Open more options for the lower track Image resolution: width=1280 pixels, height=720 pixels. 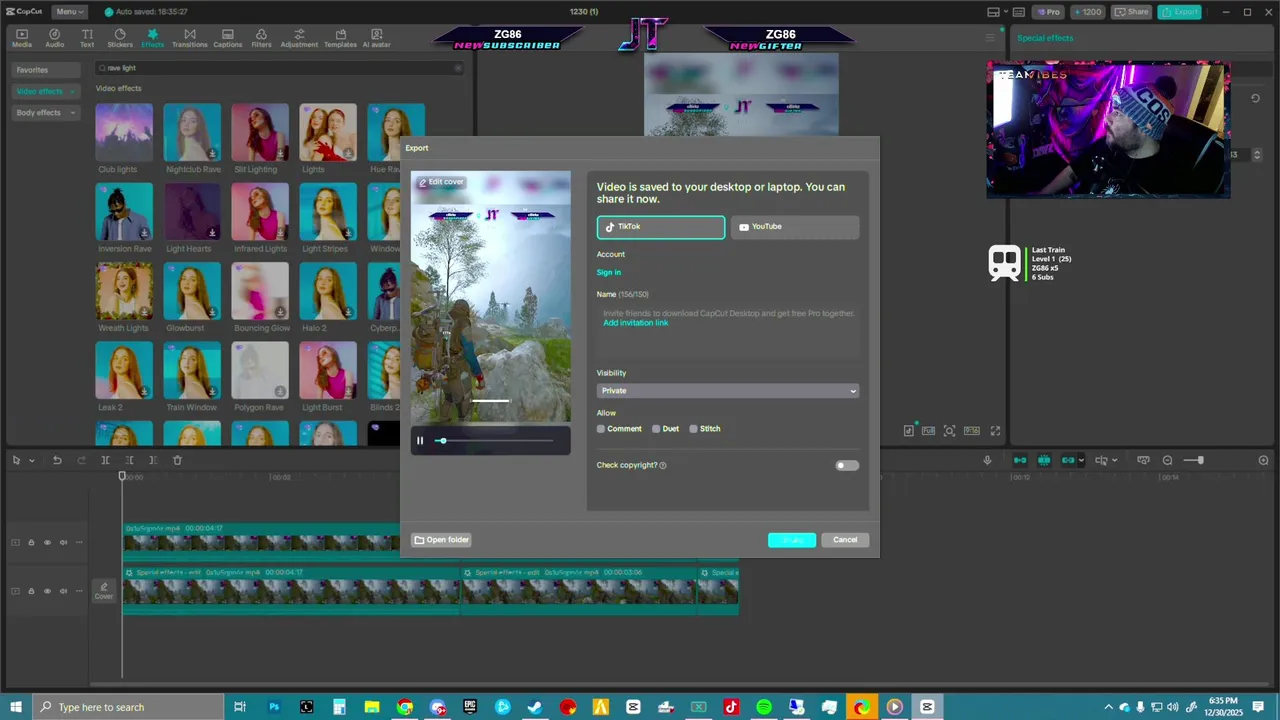[x=80, y=591]
